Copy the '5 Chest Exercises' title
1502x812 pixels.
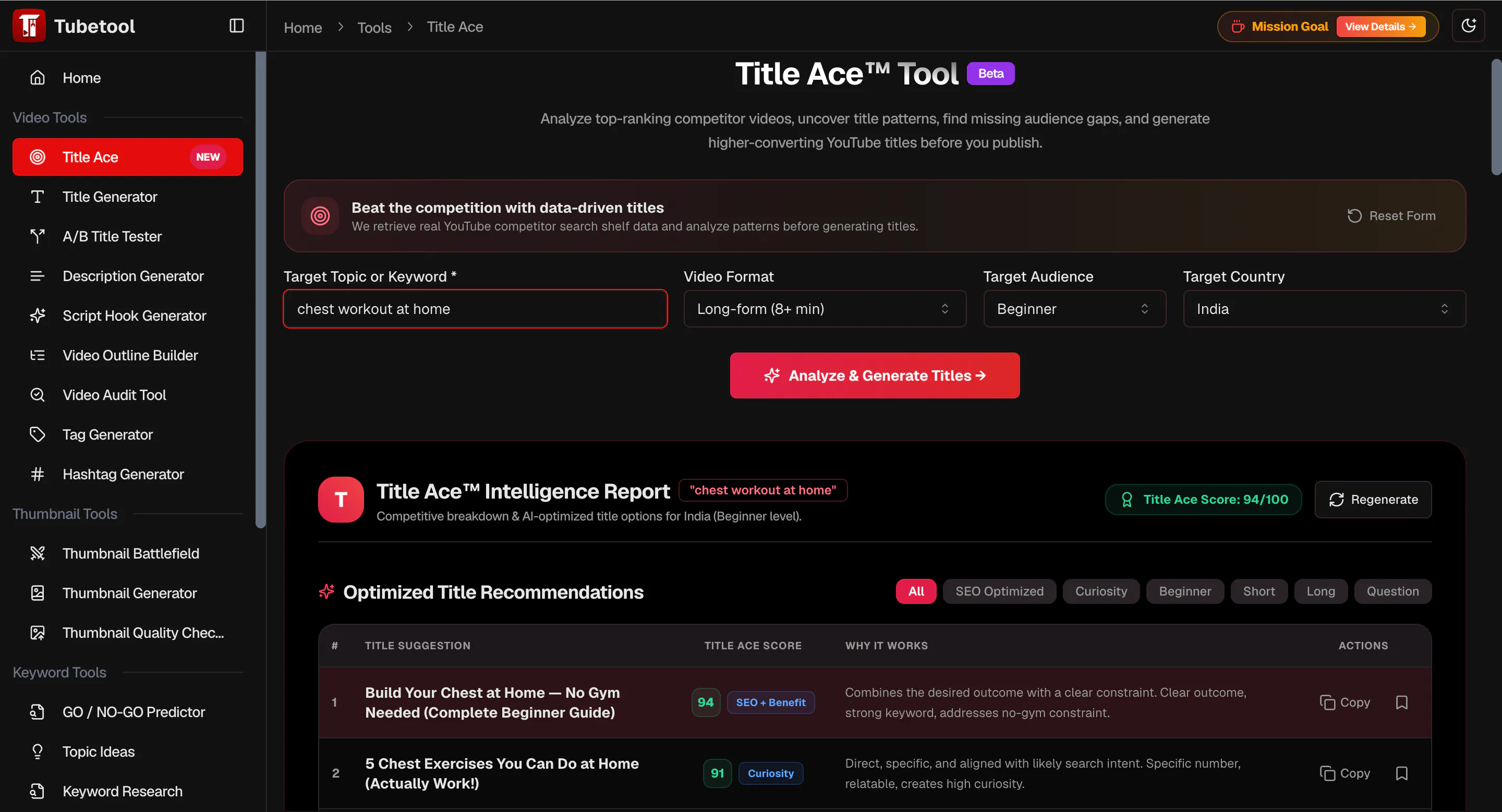(1345, 773)
